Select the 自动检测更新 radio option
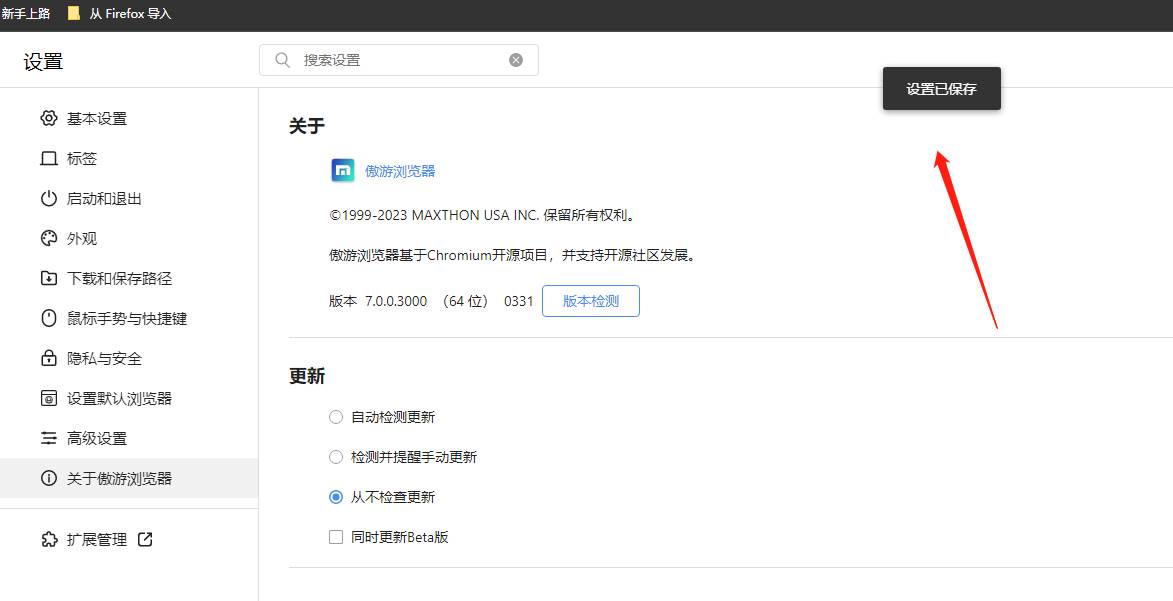1173x601 pixels. 336,417
